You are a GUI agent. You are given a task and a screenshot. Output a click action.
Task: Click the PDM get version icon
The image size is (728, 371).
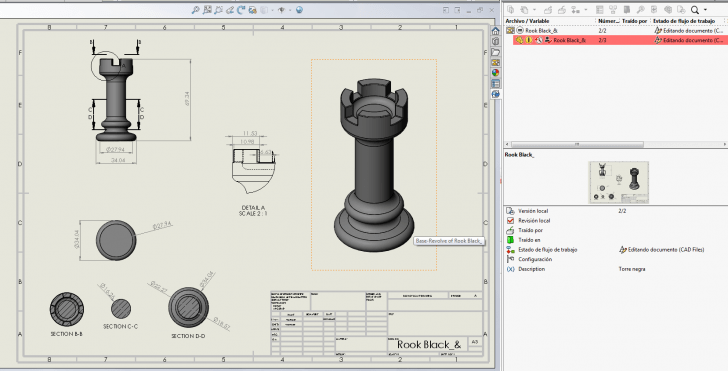[525, 9]
